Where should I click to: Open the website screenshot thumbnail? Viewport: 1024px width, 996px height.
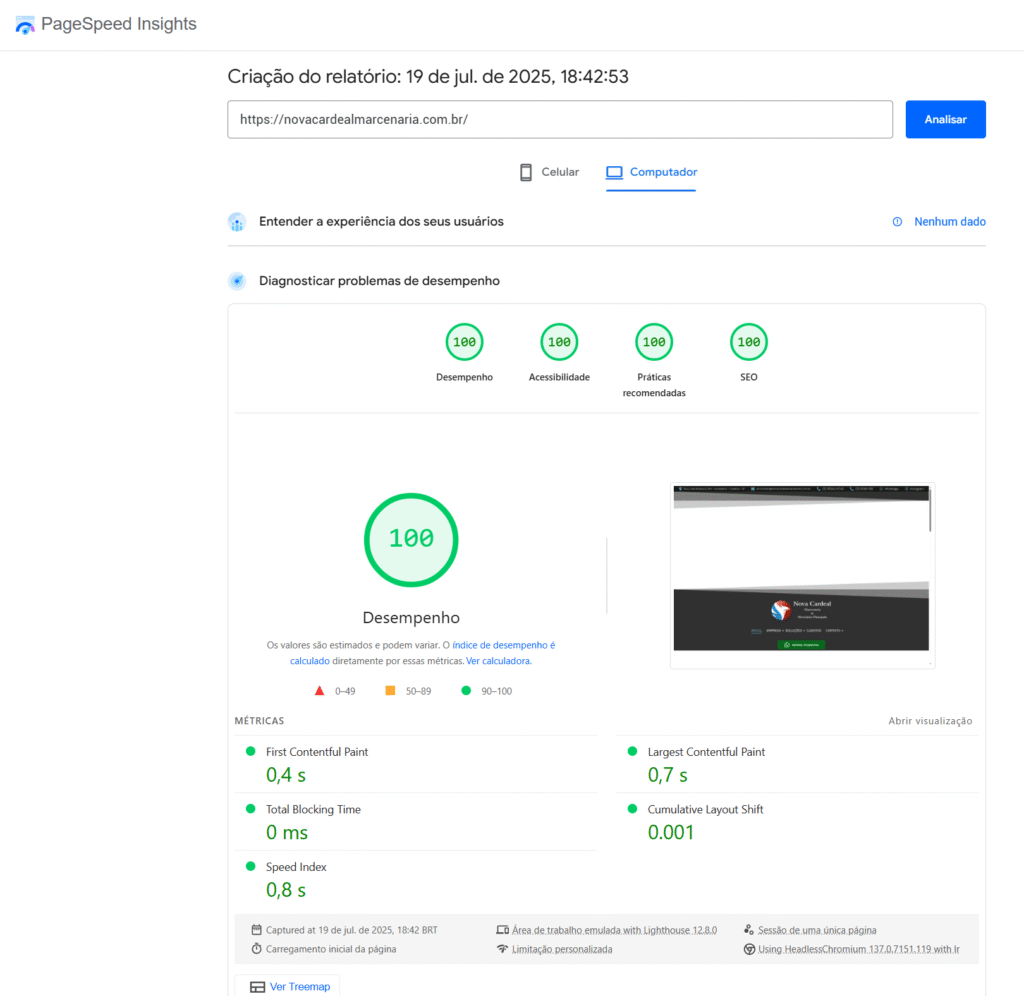tap(802, 575)
